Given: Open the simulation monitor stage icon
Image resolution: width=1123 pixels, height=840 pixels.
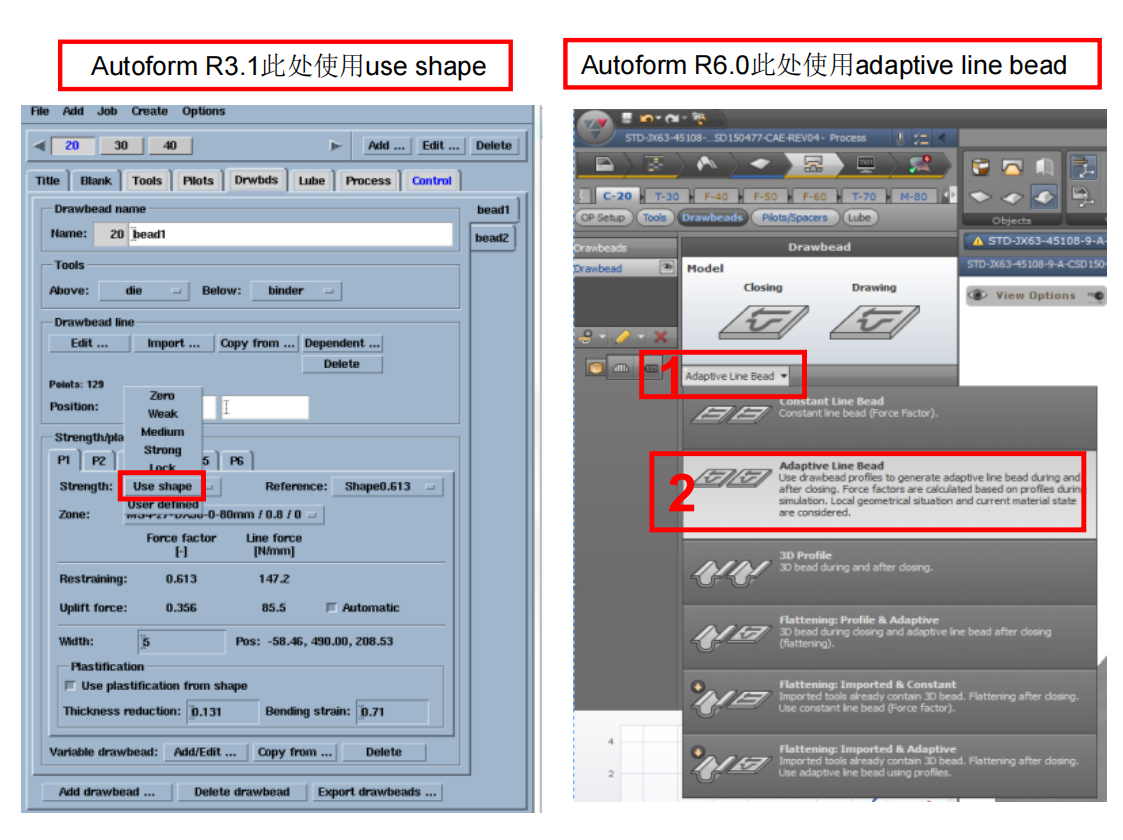Looking at the screenshot, I should coord(866,165).
